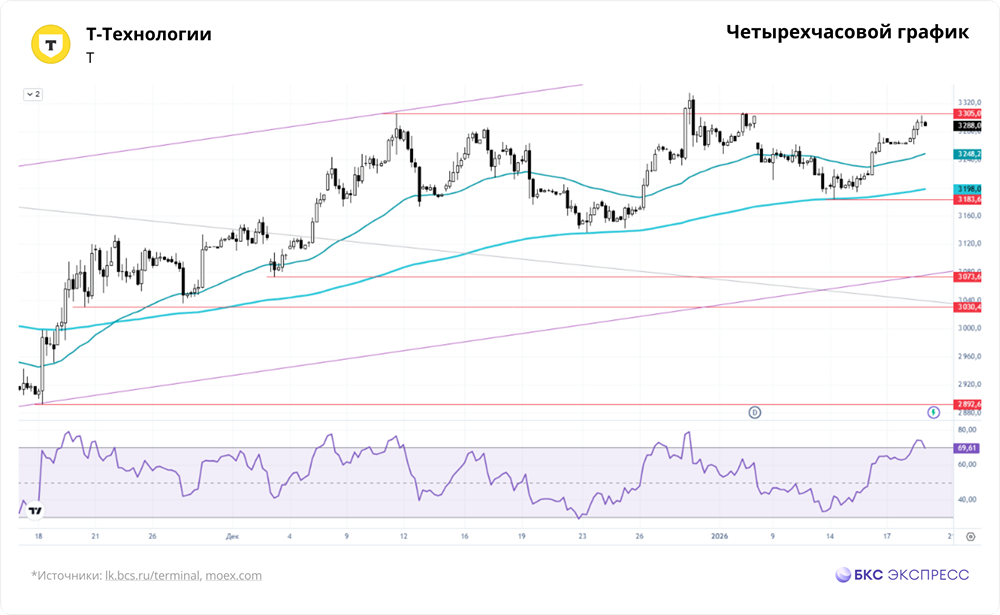Select the 3183,6 support level label
This screenshot has height=615, width=1000.
tap(967, 200)
